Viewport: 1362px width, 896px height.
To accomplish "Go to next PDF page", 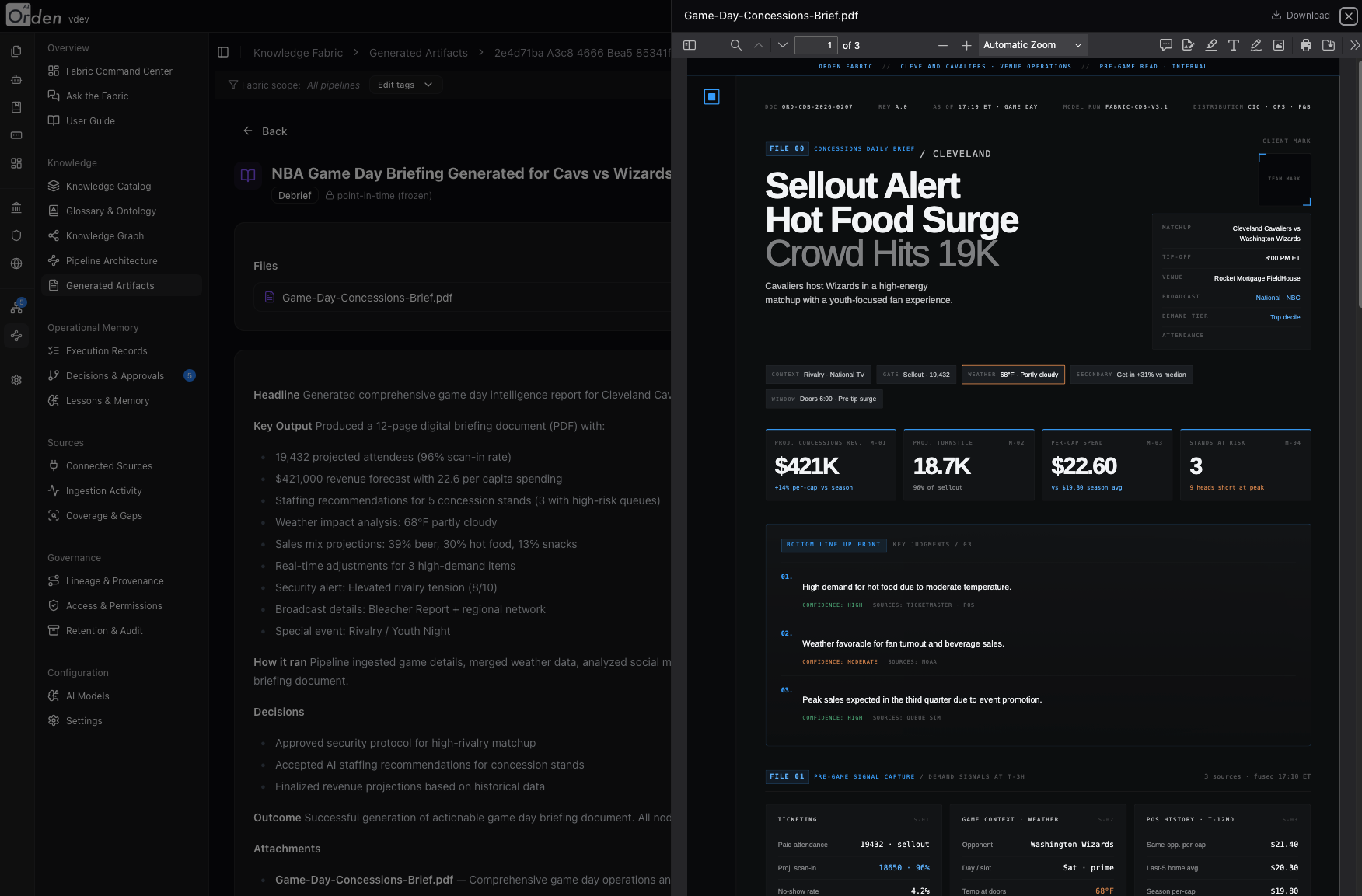I will pyautogui.click(x=783, y=45).
